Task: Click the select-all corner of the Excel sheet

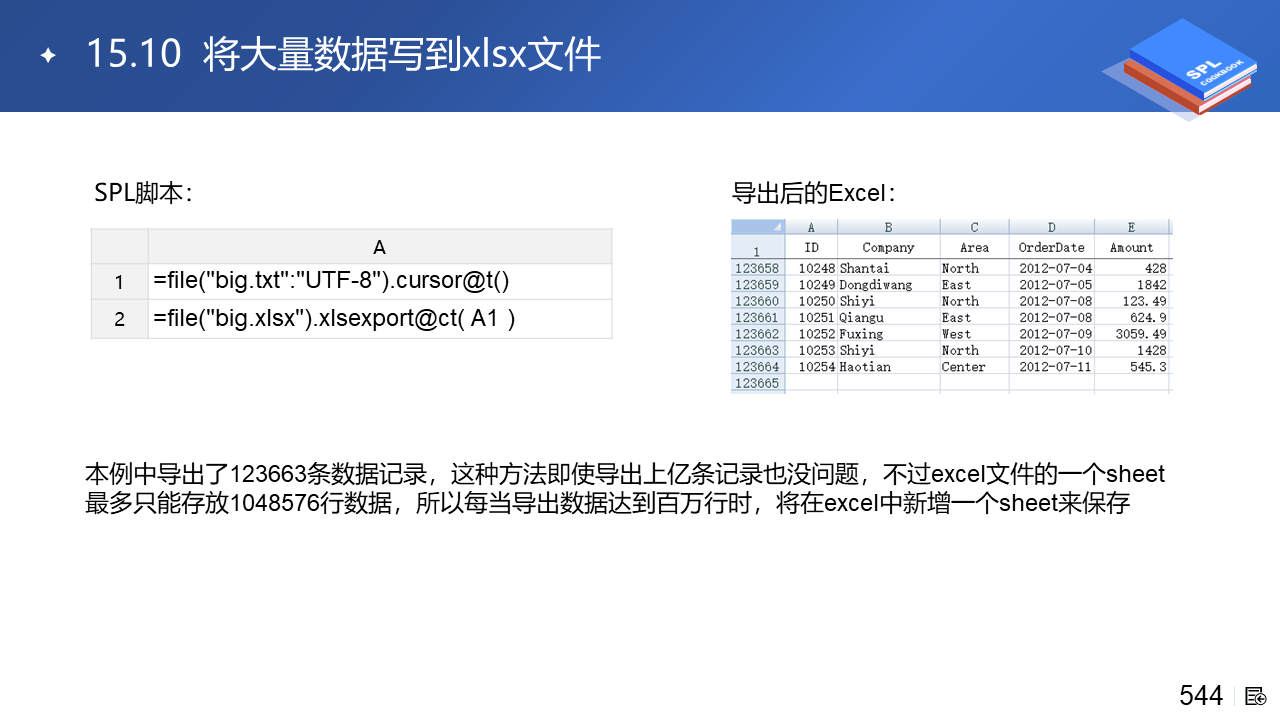Action: 758,227
